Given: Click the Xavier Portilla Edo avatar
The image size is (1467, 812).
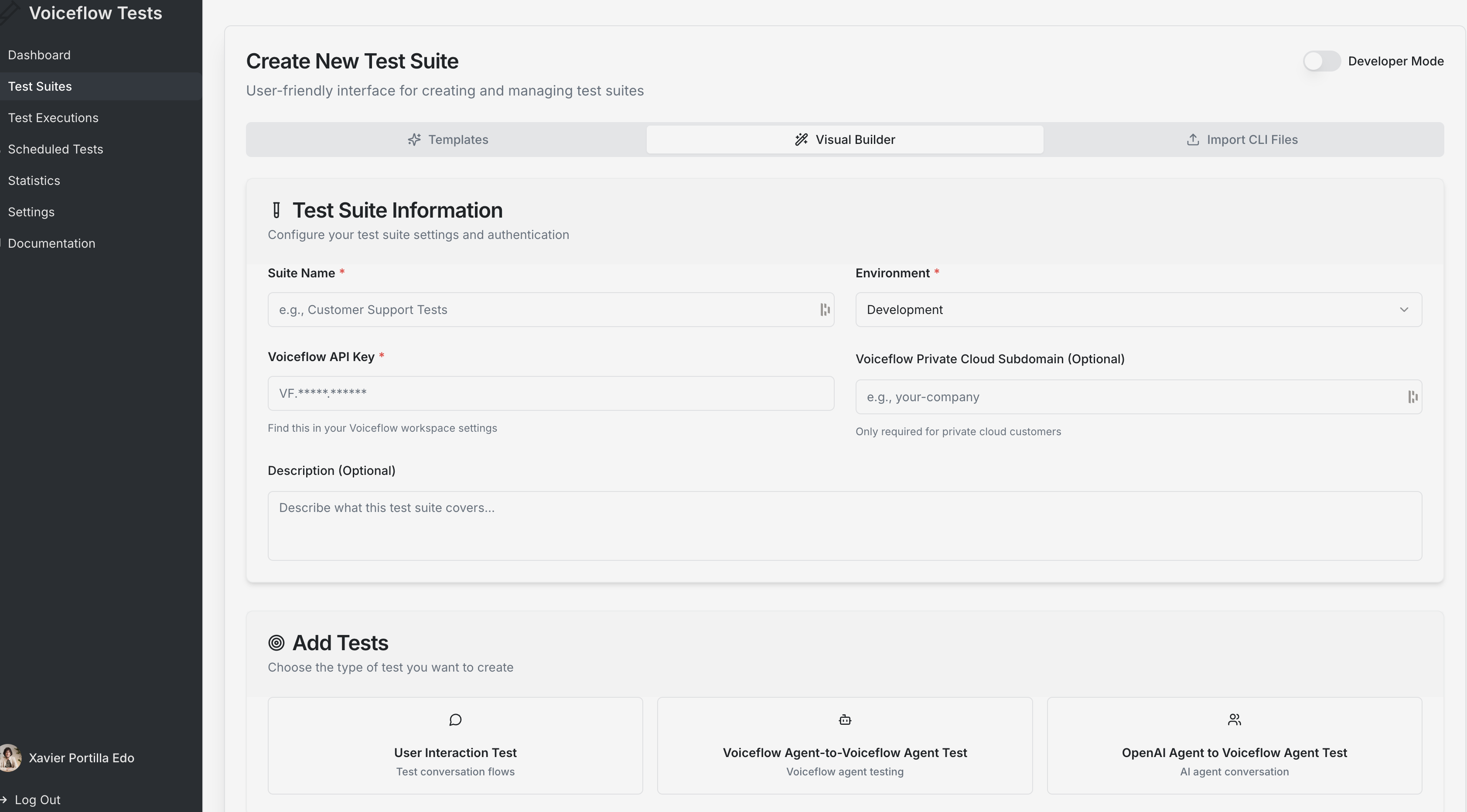Looking at the screenshot, I should tap(10, 758).
